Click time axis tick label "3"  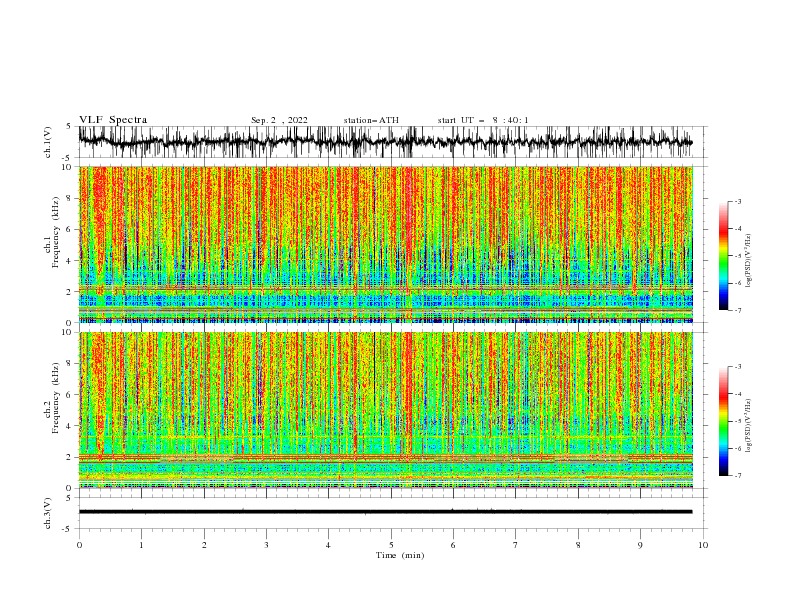point(266,545)
